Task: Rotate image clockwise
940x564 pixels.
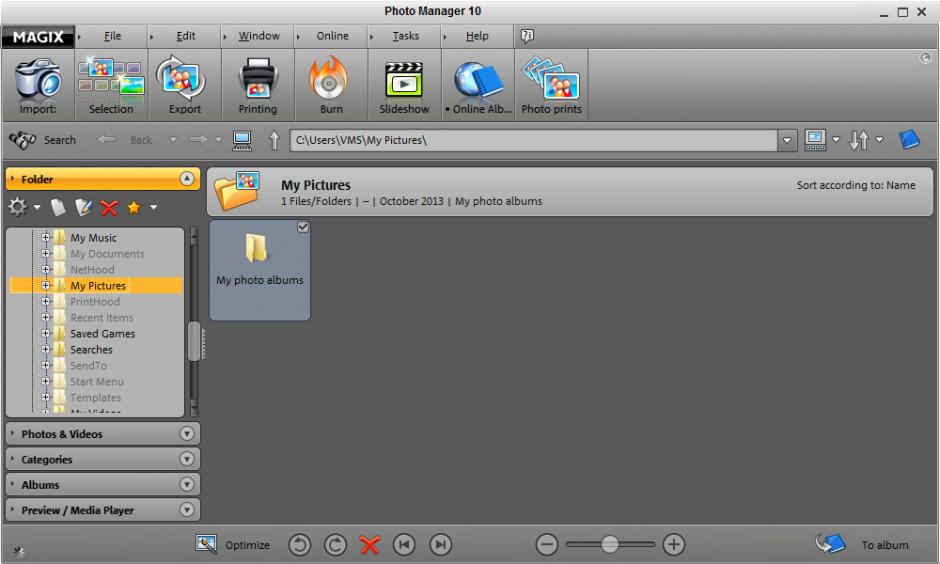Action: pos(335,545)
